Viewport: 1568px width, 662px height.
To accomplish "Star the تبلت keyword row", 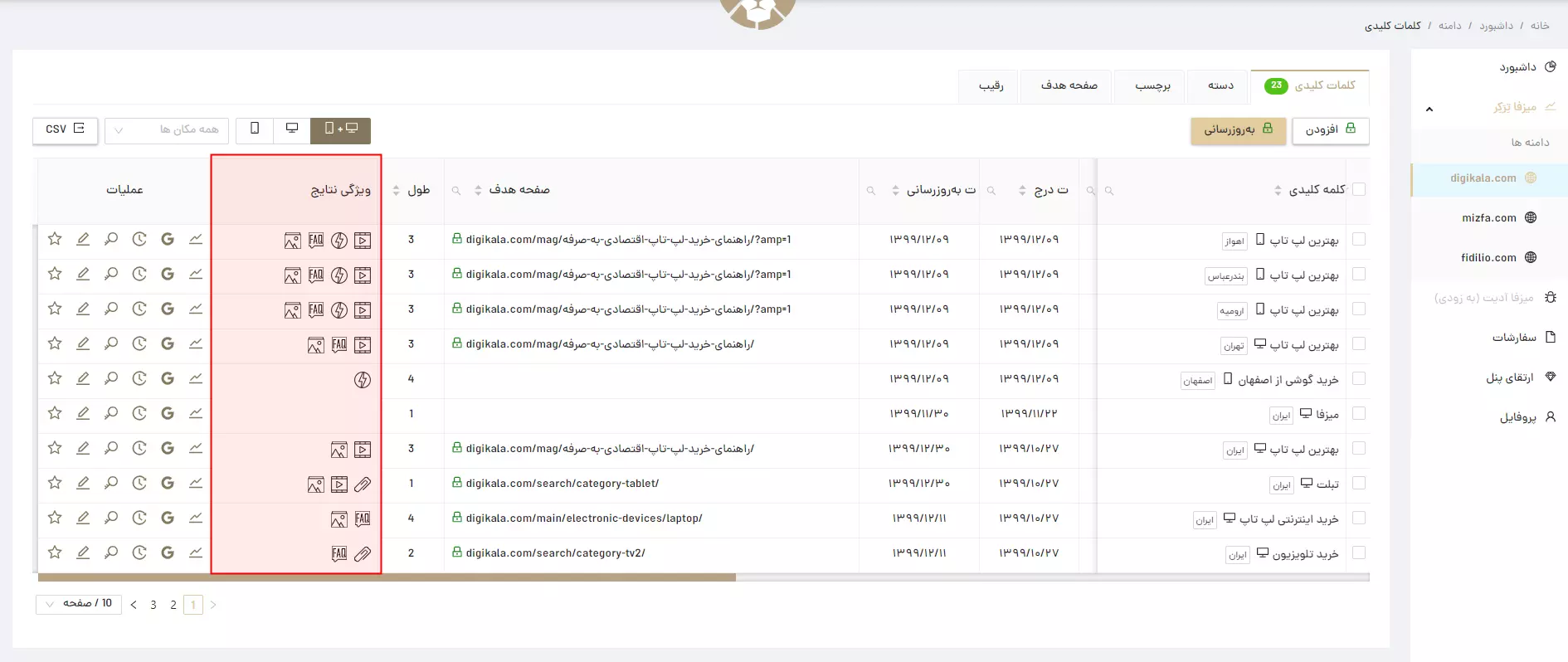I will click(55, 483).
